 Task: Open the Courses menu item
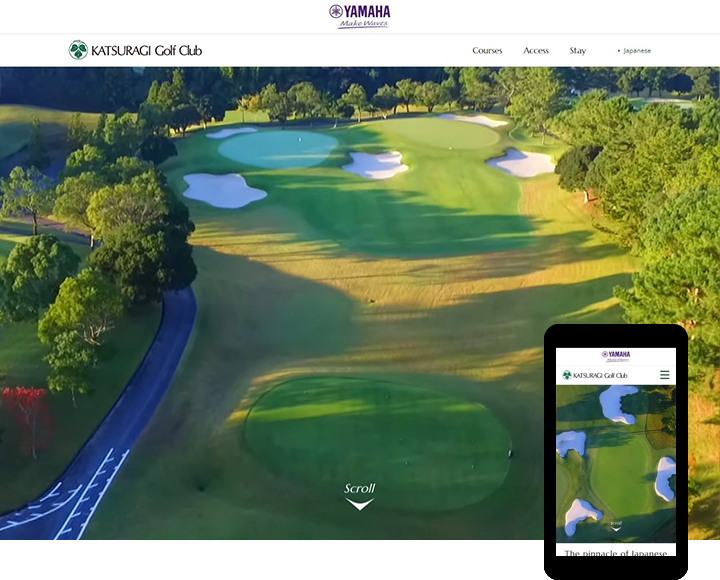487,51
